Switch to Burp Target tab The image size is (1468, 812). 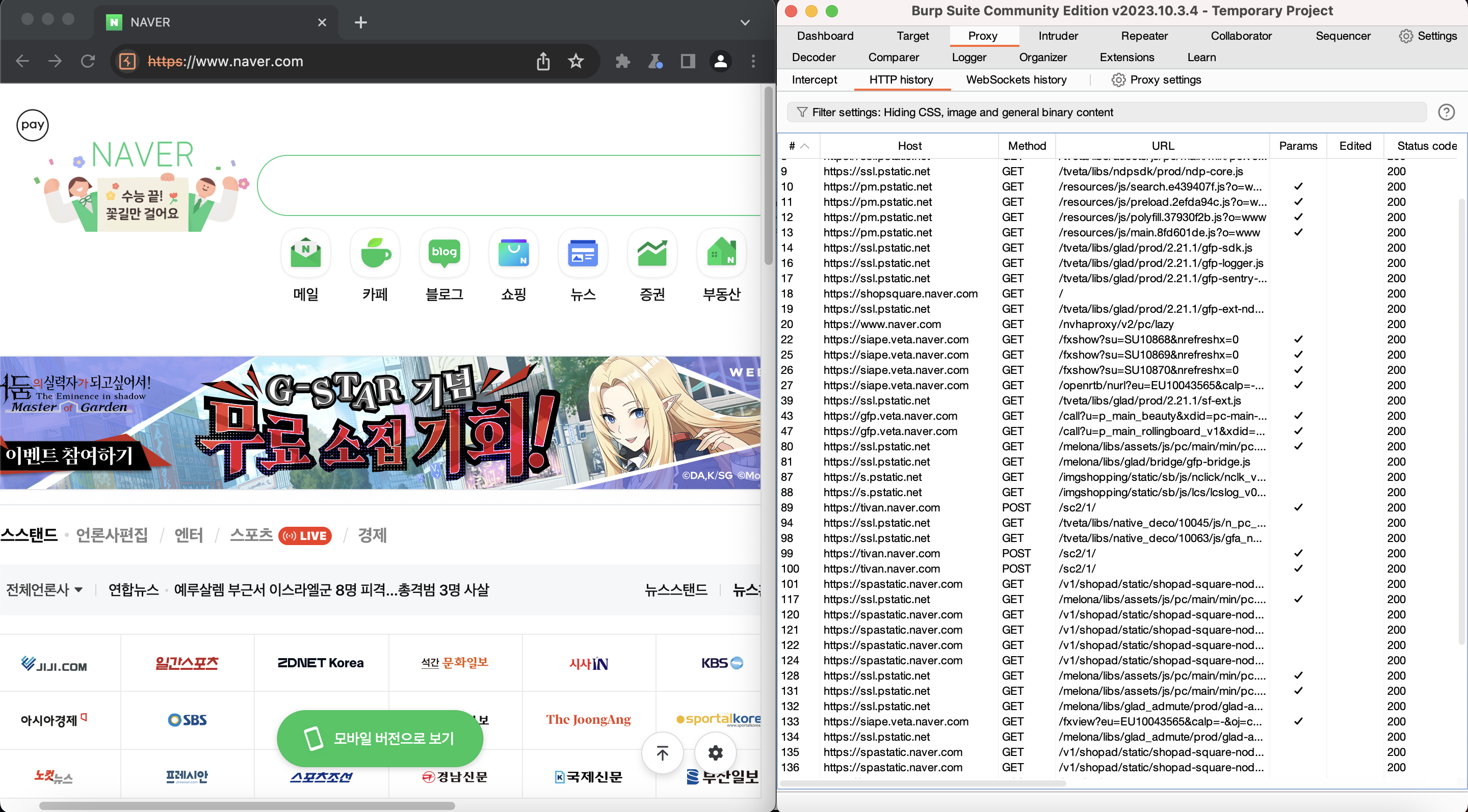click(x=912, y=36)
